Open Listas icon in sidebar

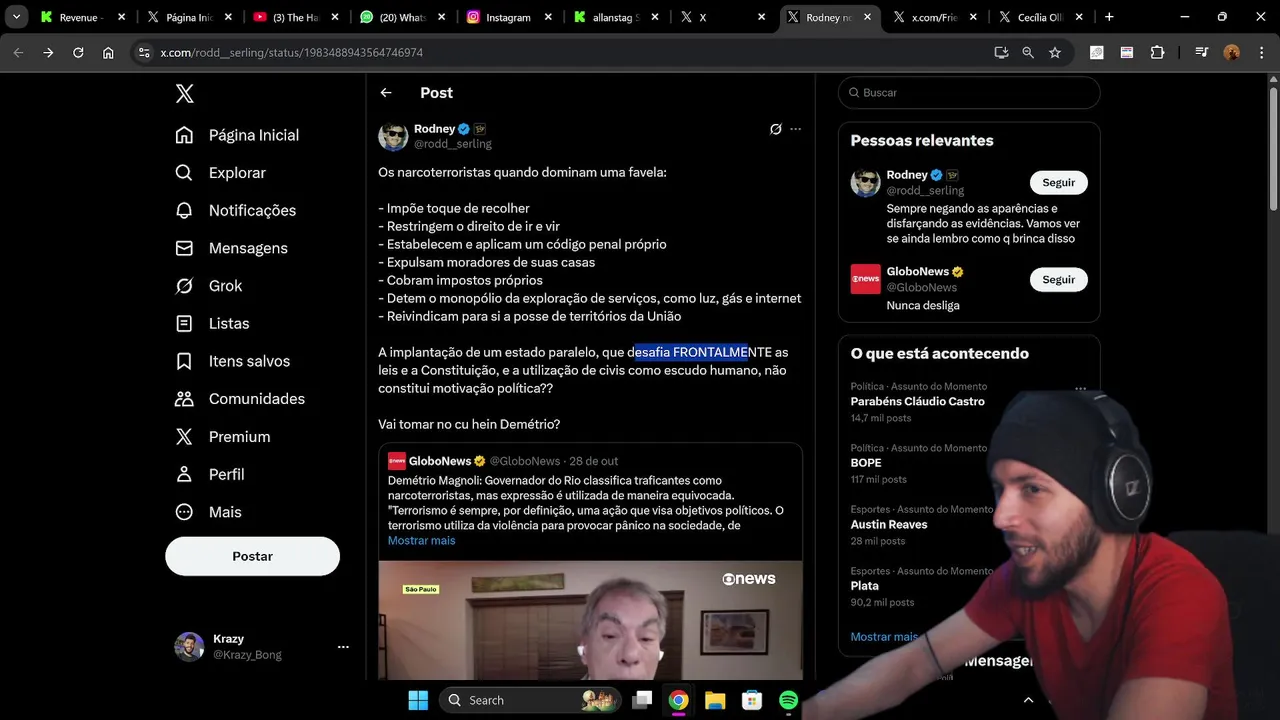tap(184, 323)
